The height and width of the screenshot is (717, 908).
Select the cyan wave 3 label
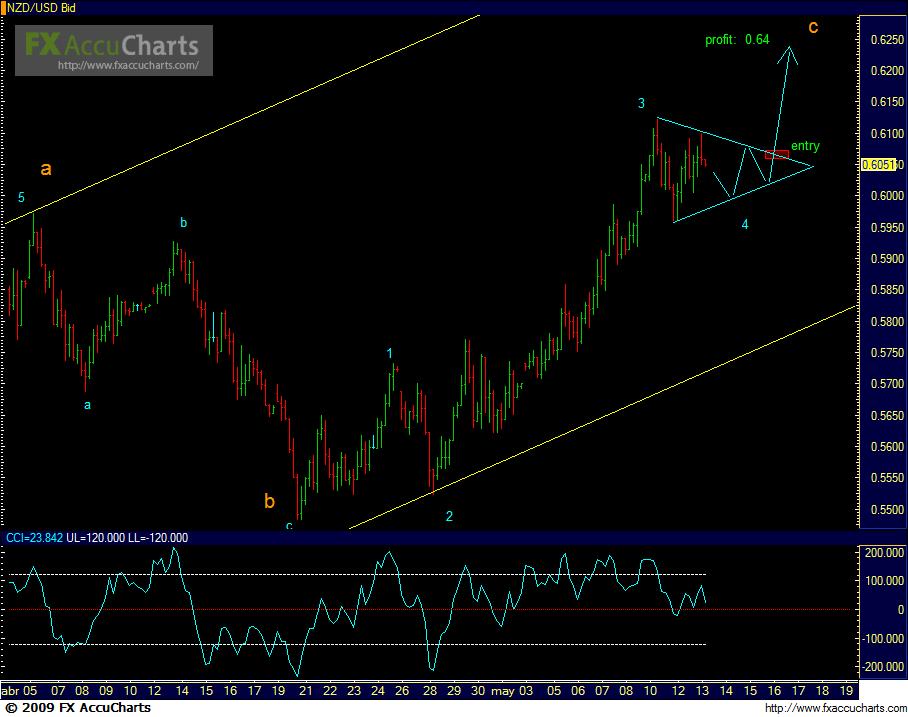642,103
